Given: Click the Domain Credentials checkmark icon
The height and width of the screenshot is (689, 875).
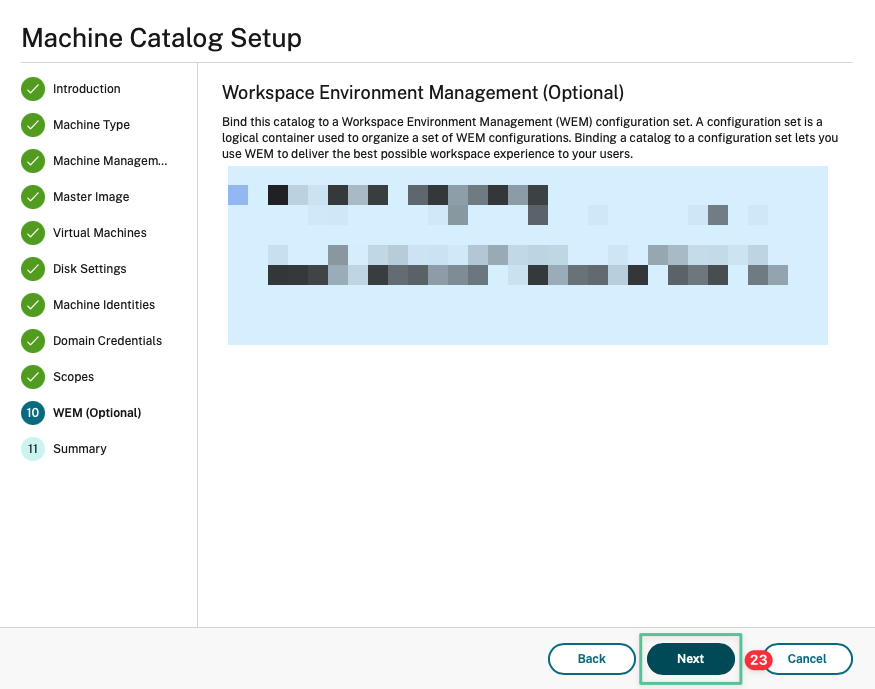Looking at the screenshot, I should (33, 341).
